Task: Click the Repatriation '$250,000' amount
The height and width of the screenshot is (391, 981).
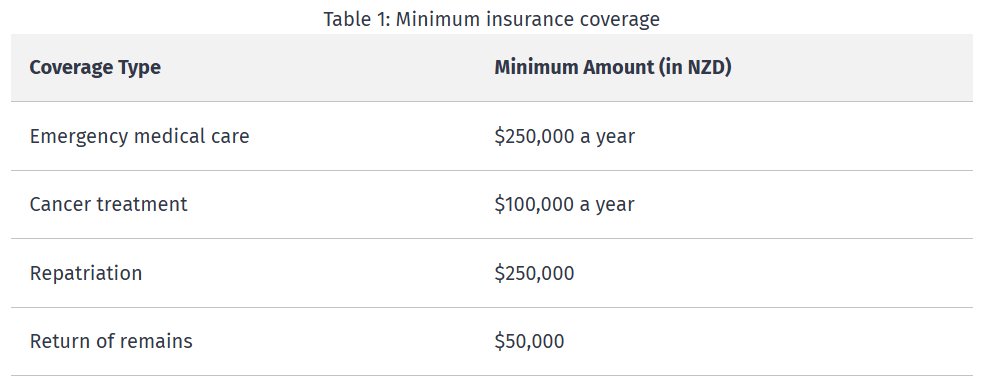Action: 534,273
